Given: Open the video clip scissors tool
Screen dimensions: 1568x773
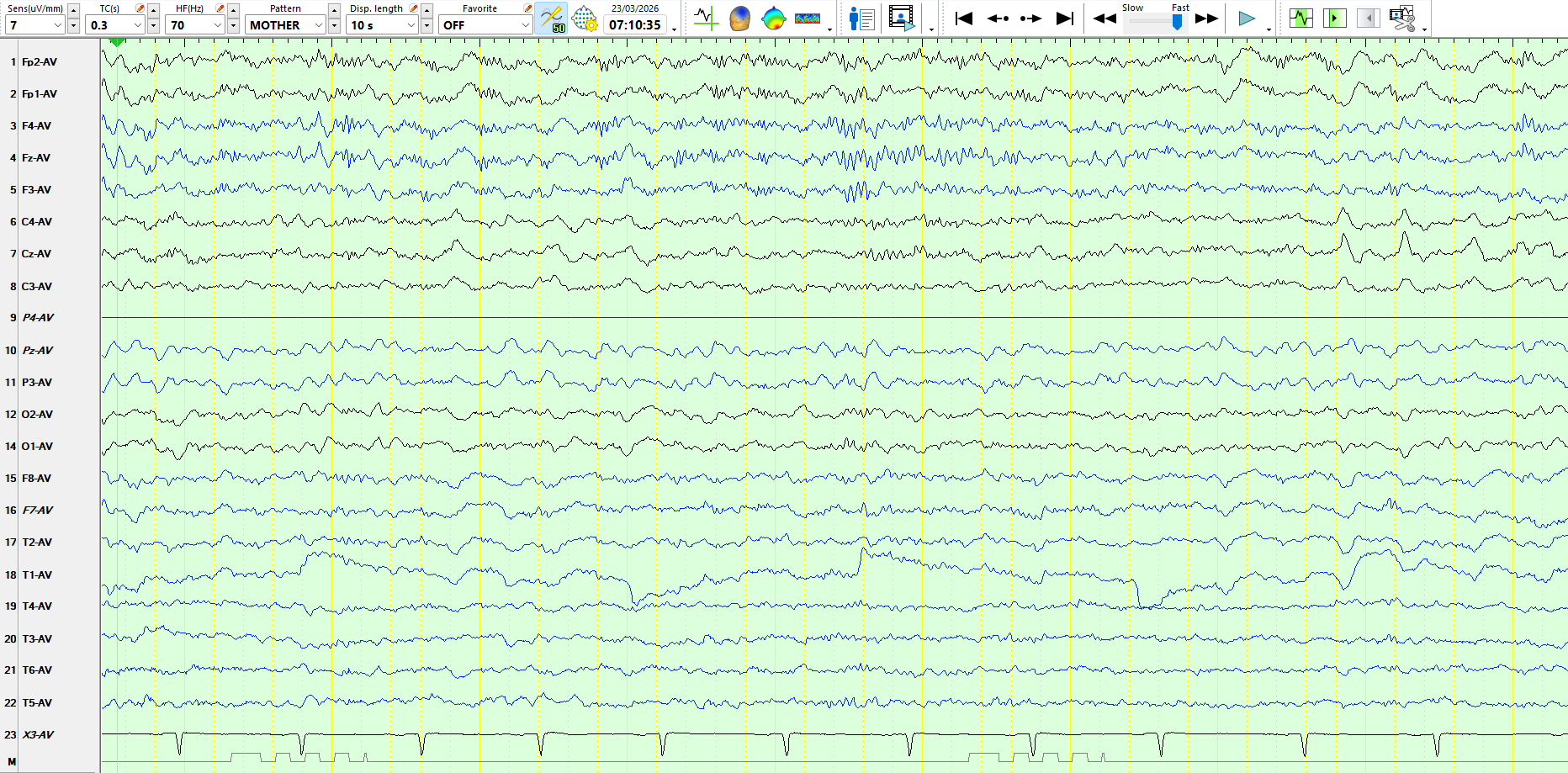Looking at the screenshot, I should pos(1402,18).
